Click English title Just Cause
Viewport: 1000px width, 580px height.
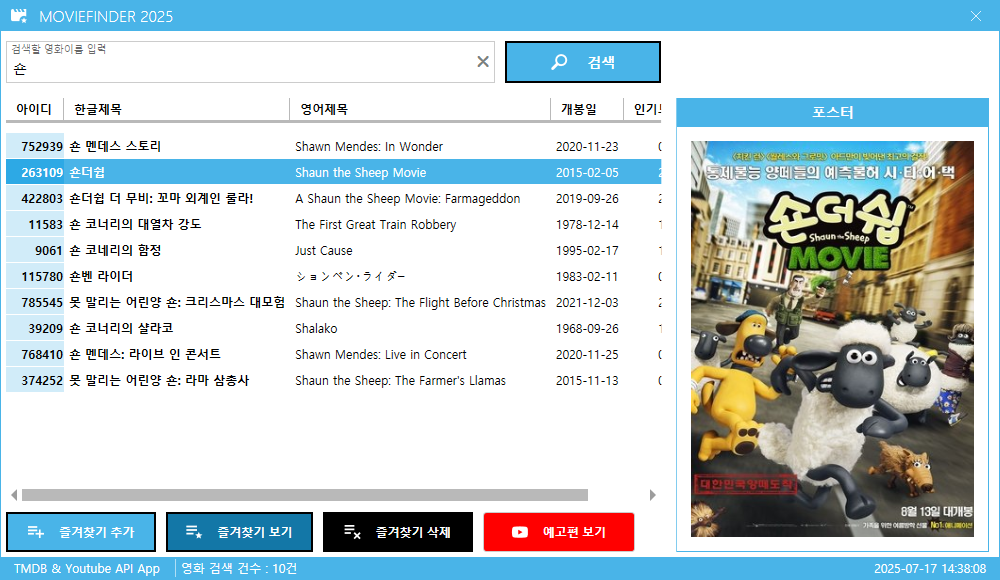(x=323, y=251)
